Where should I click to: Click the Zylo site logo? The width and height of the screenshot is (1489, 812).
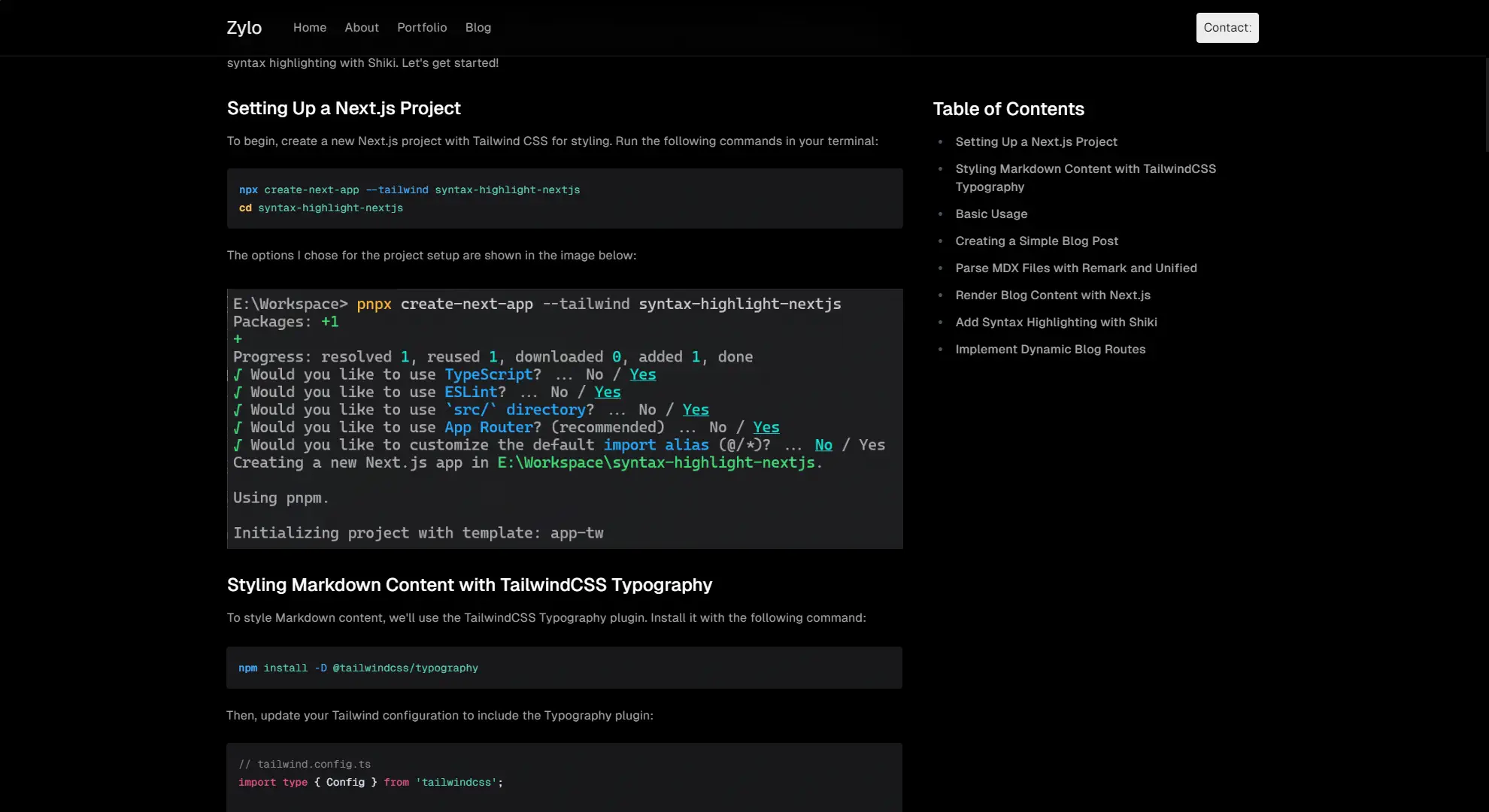pos(244,28)
